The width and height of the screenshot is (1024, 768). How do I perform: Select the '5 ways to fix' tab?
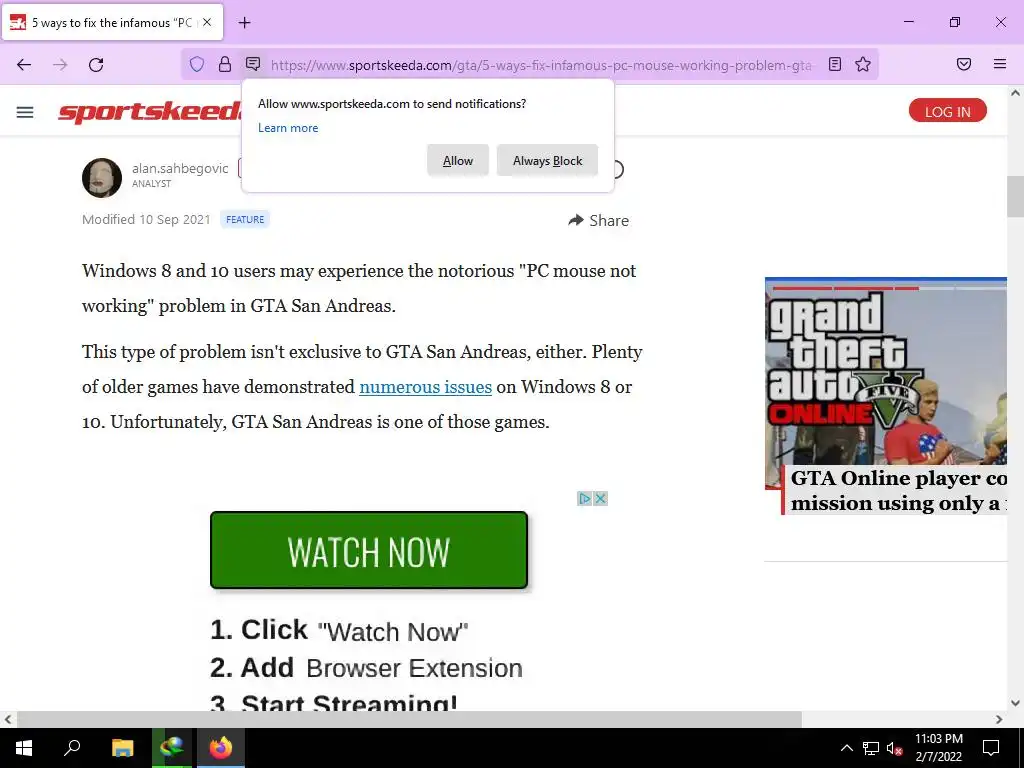(112, 22)
